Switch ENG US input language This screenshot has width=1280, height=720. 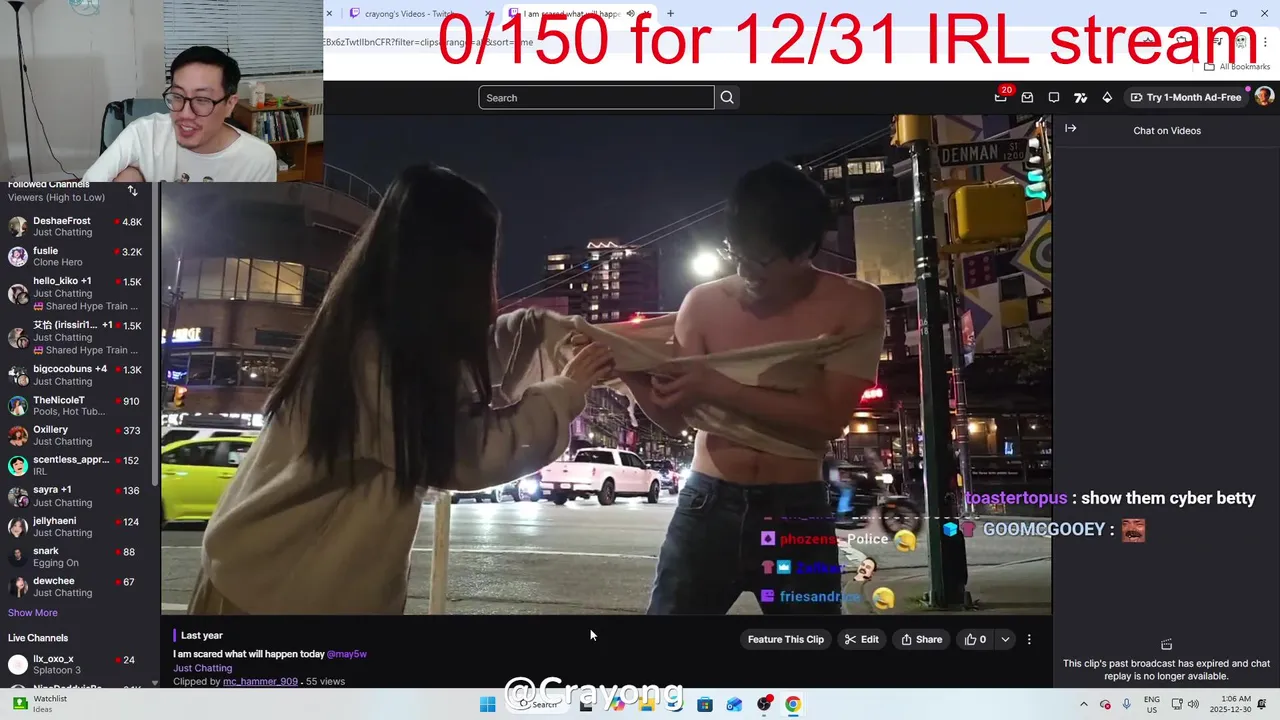click(1152, 704)
